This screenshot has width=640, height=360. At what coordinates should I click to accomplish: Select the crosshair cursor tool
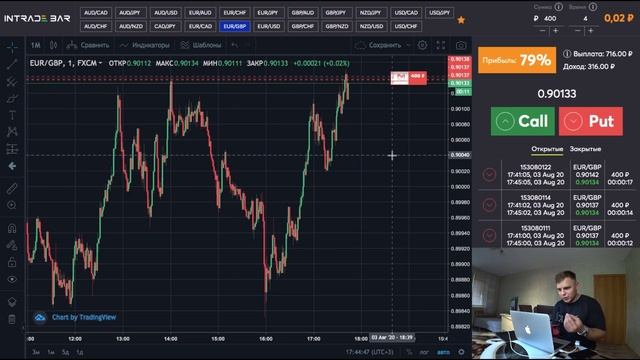(x=12, y=47)
